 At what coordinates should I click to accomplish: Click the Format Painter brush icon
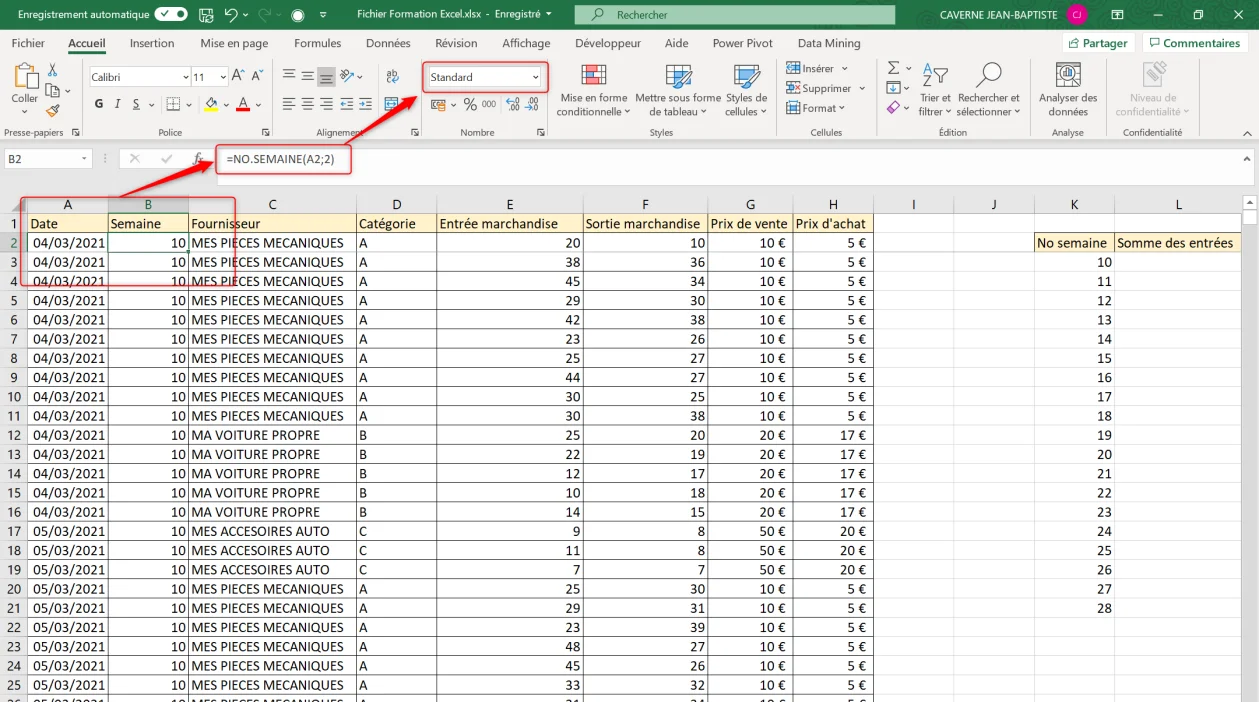(x=53, y=111)
